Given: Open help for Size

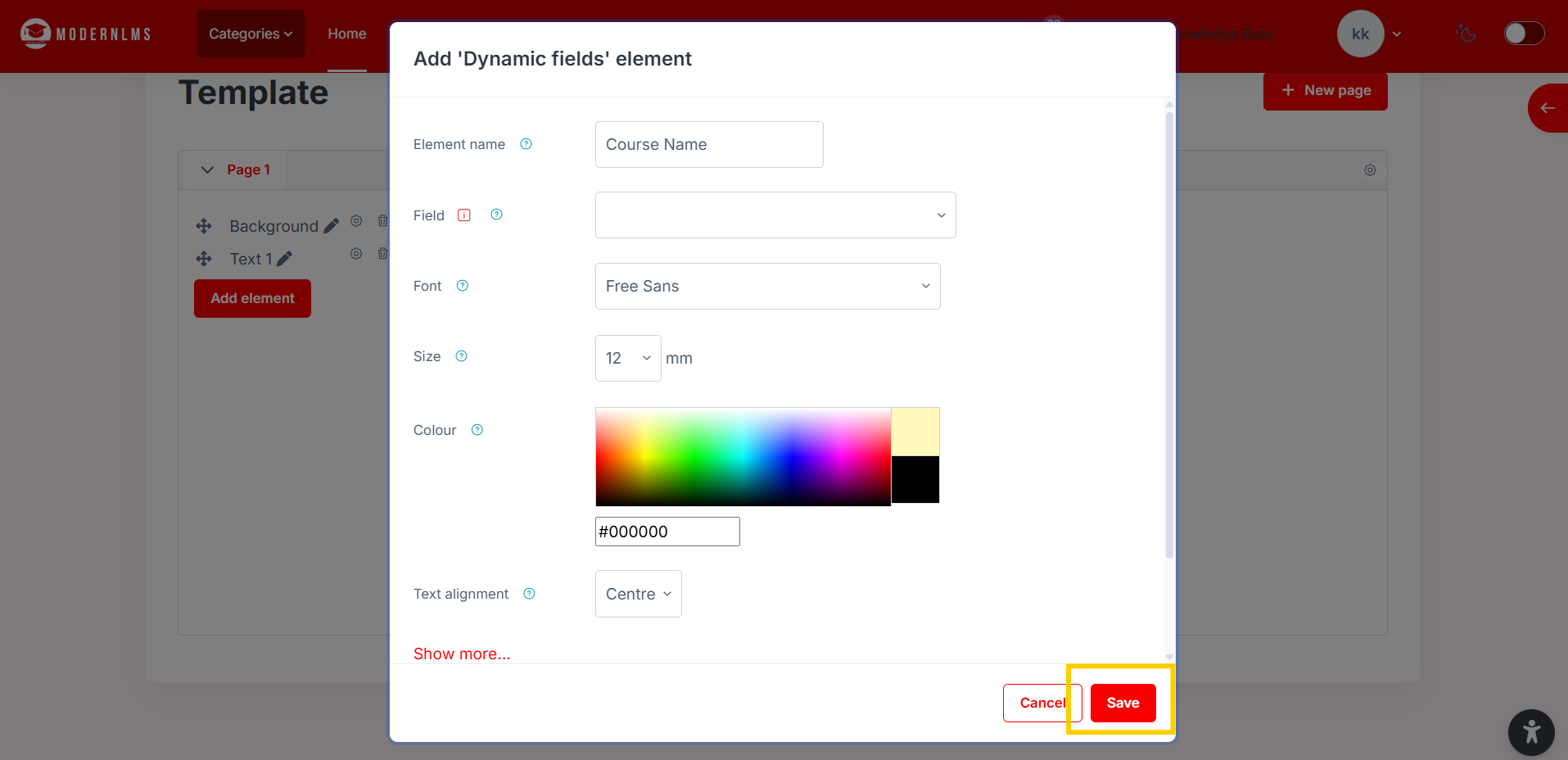Looking at the screenshot, I should (x=462, y=356).
